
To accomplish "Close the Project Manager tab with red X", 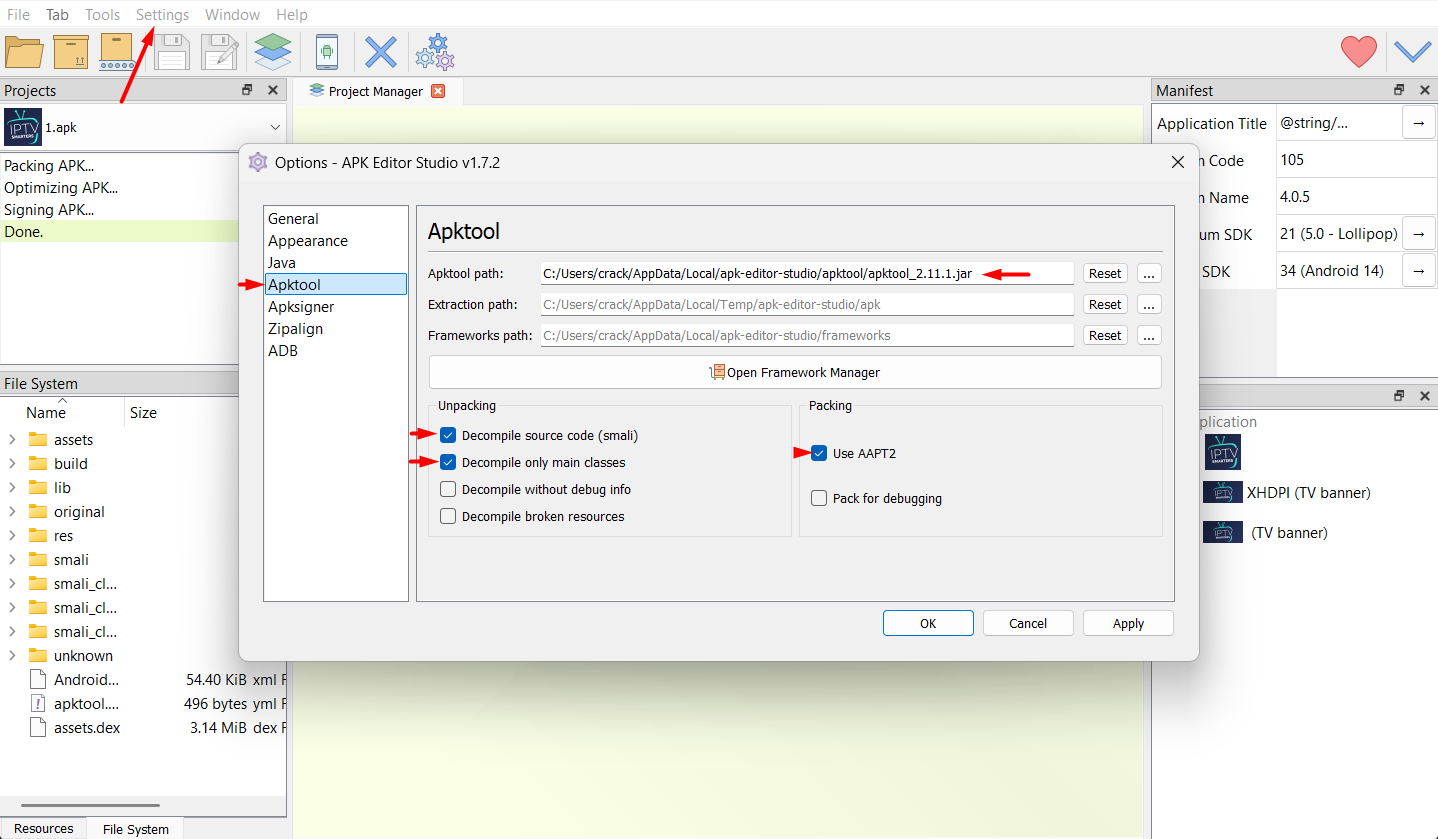I will tap(437, 91).
